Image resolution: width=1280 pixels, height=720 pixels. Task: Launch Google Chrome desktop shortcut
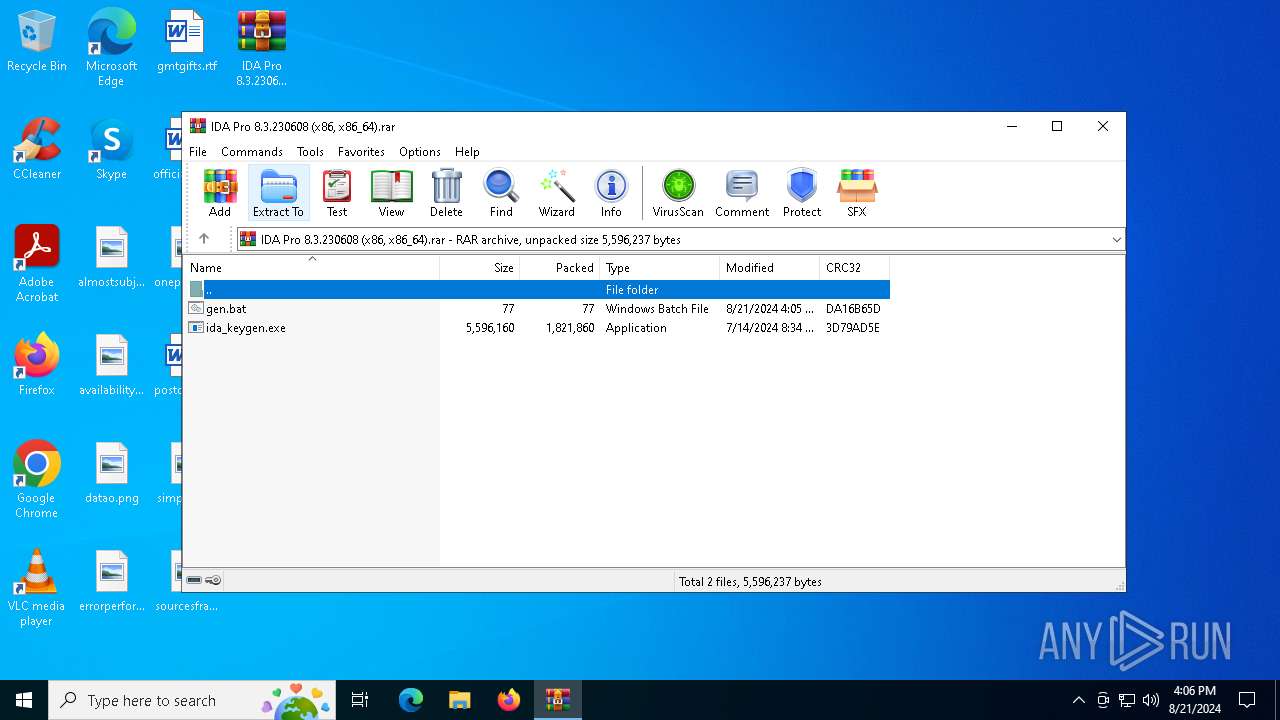click(x=37, y=480)
